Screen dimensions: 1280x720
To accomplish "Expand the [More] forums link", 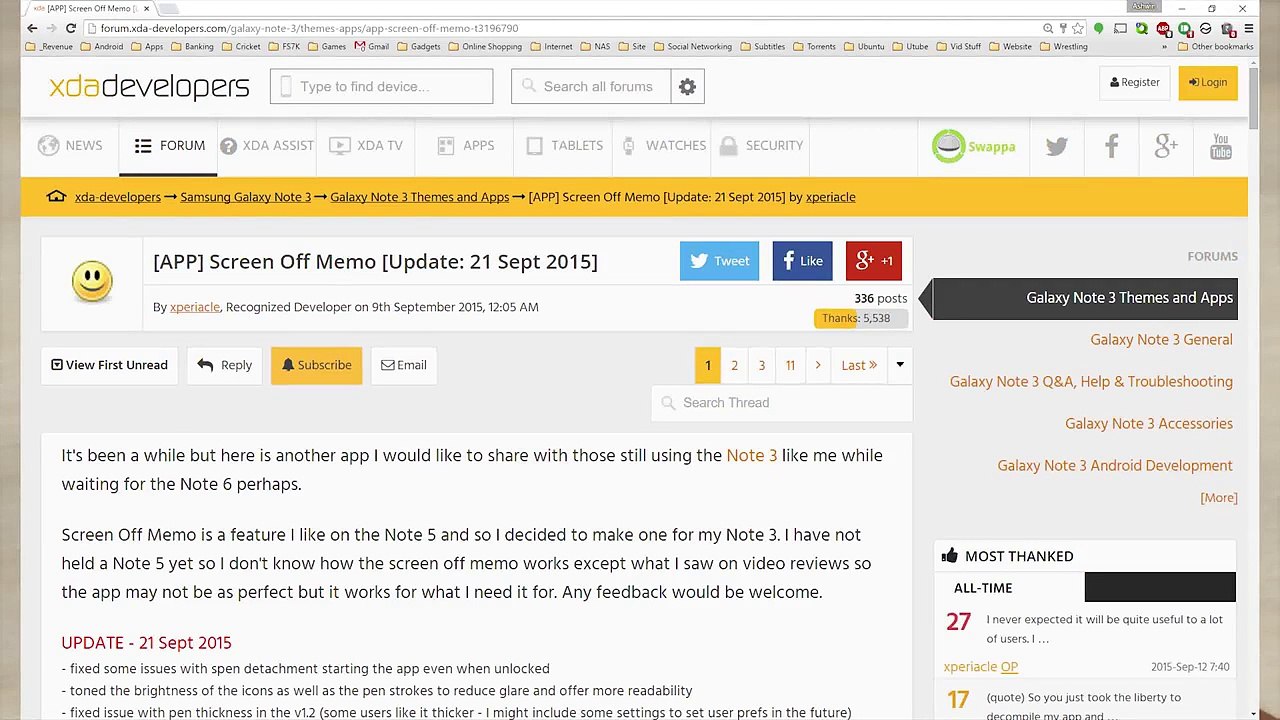I will click(1219, 498).
